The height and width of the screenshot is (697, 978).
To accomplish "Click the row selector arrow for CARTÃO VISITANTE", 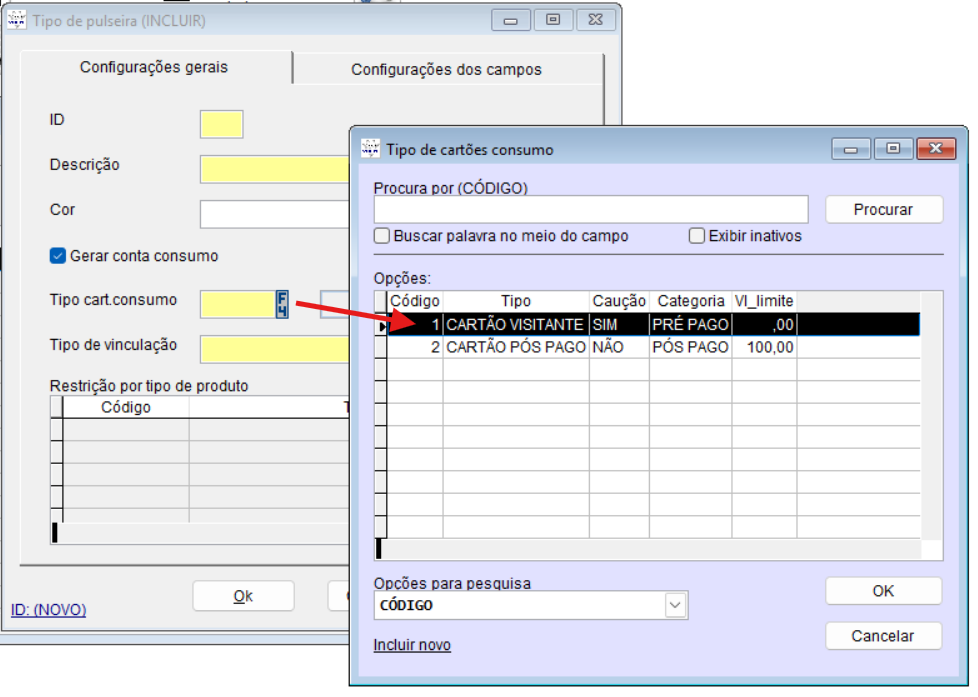I will (380, 325).
